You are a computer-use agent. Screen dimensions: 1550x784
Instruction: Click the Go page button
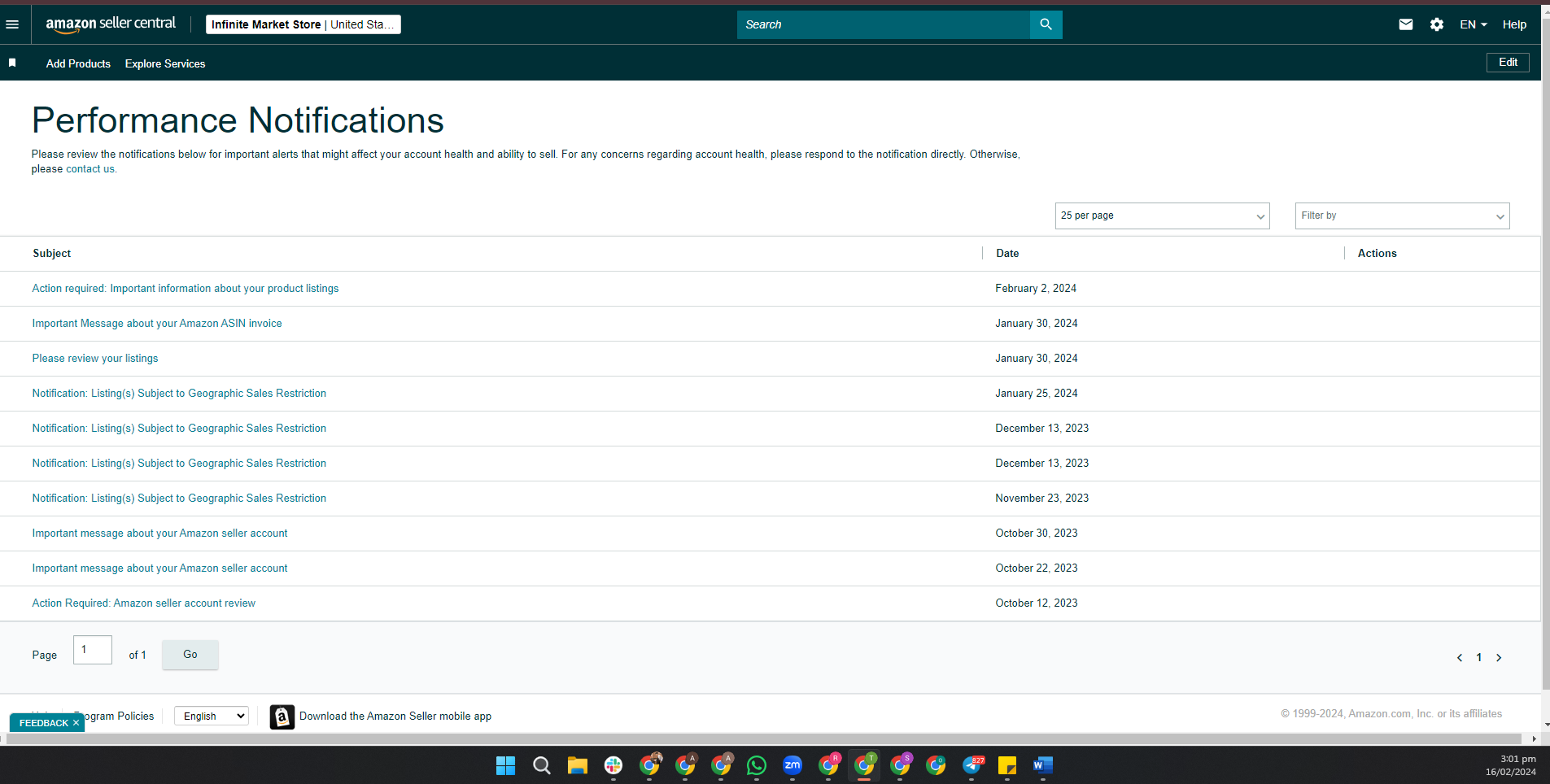(190, 655)
